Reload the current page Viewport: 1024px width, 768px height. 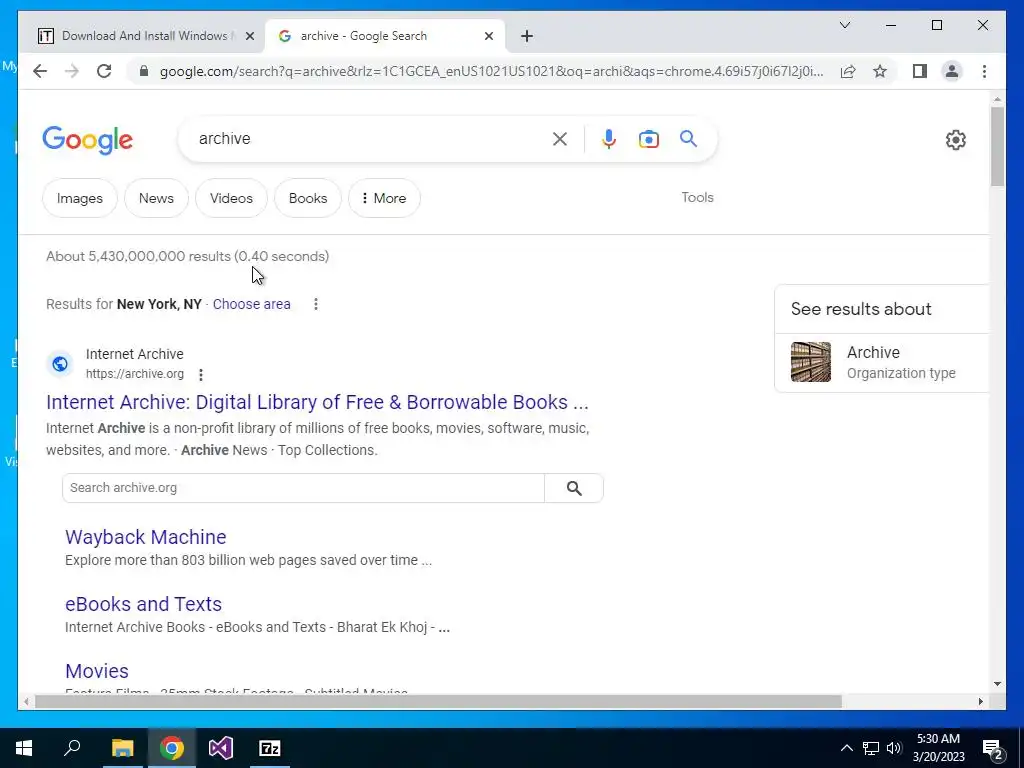(104, 71)
